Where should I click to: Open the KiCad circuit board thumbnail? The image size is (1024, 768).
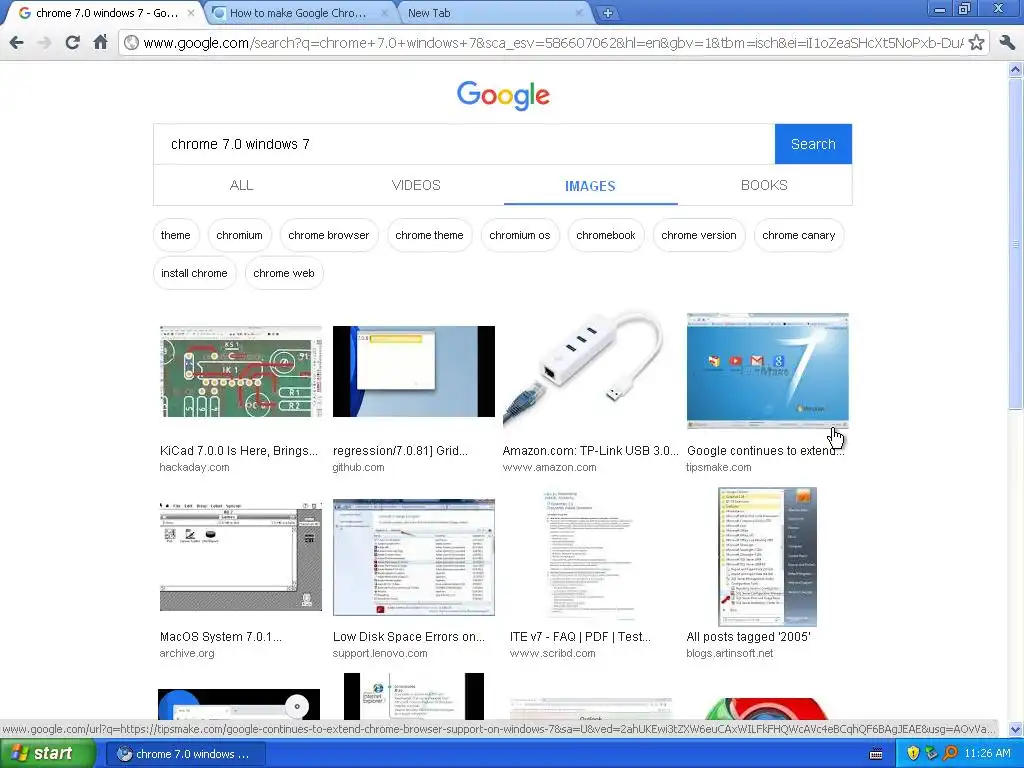pyautogui.click(x=240, y=372)
